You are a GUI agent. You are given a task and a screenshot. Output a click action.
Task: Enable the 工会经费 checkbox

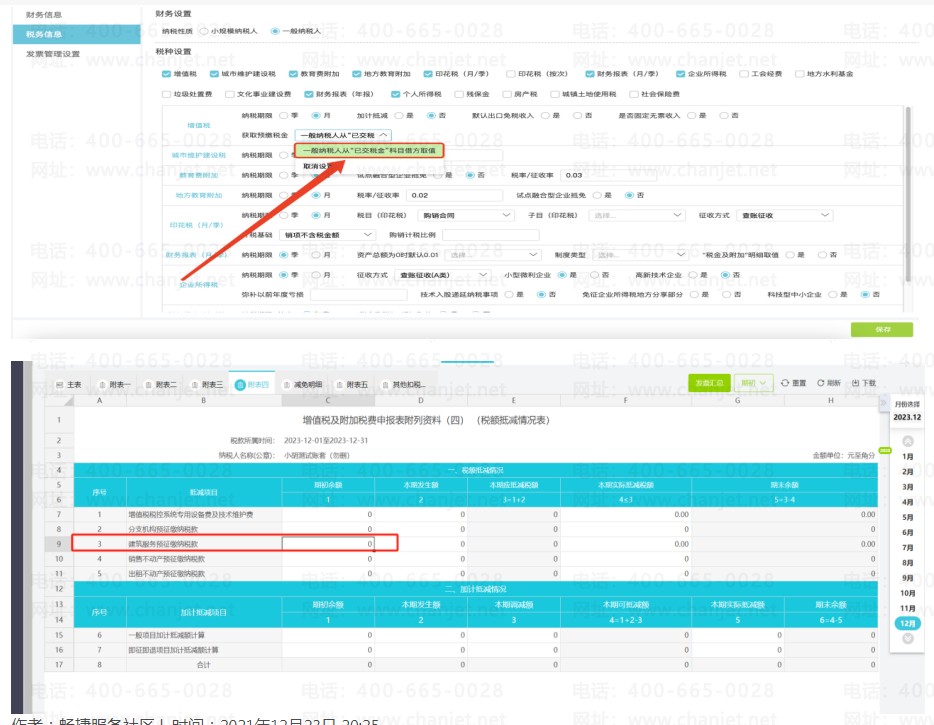[x=743, y=74]
